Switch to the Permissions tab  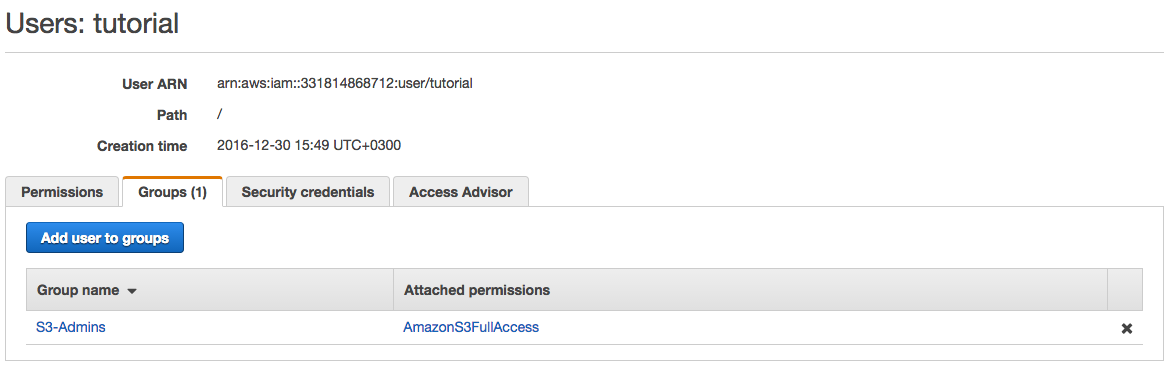(x=62, y=192)
